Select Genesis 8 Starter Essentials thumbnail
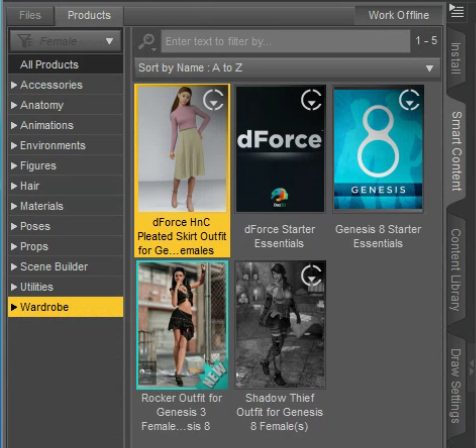 click(378, 149)
